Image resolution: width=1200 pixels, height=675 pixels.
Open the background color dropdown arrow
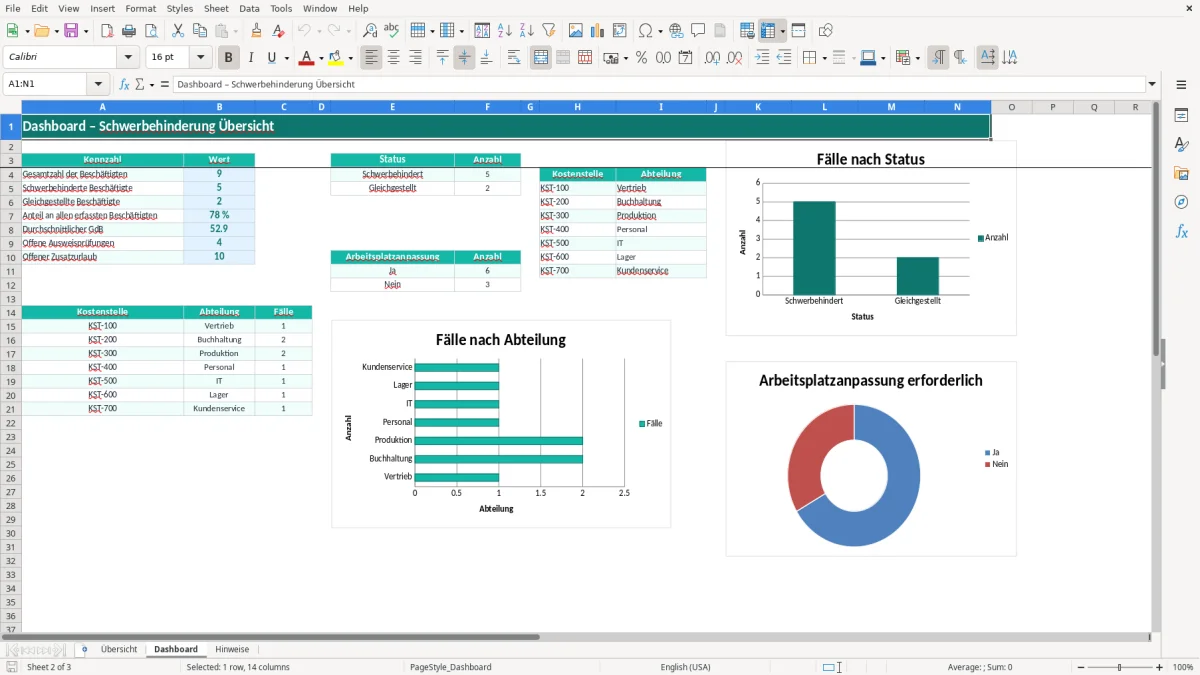click(350, 58)
